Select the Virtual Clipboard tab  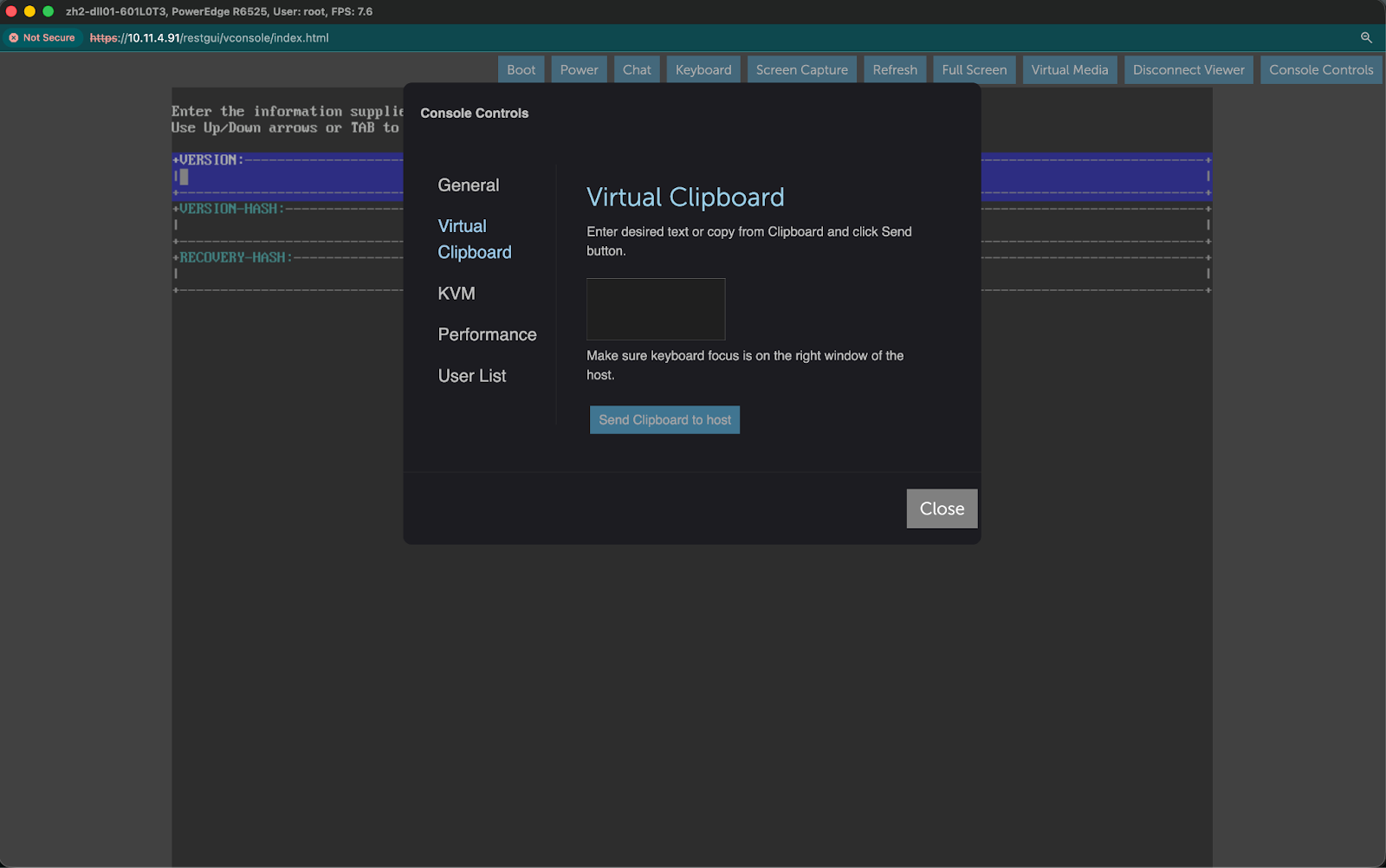[474, 239]
